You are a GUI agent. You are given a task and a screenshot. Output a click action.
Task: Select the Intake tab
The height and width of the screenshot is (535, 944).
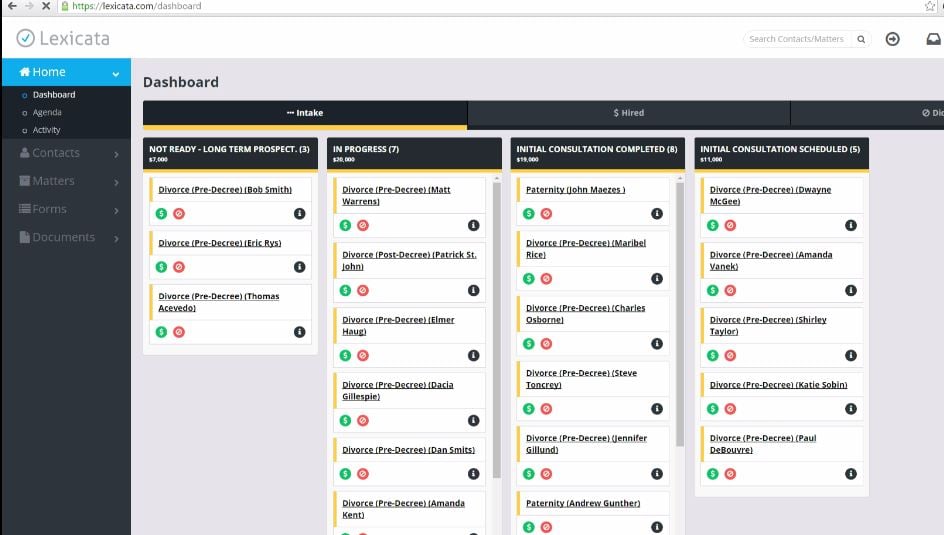click(x=305, y=113)
